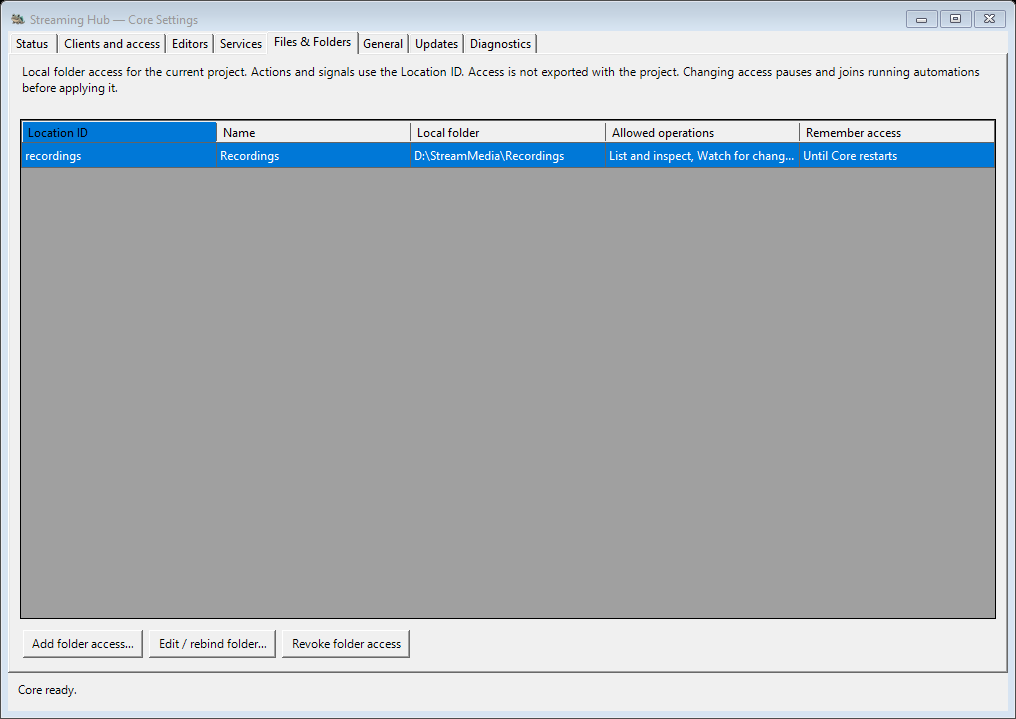The width and height of the screenshot is (1016, 719).
Task: Click the 'Core ready.' status text
Action: pyautogui.click(x=47, y=690)
